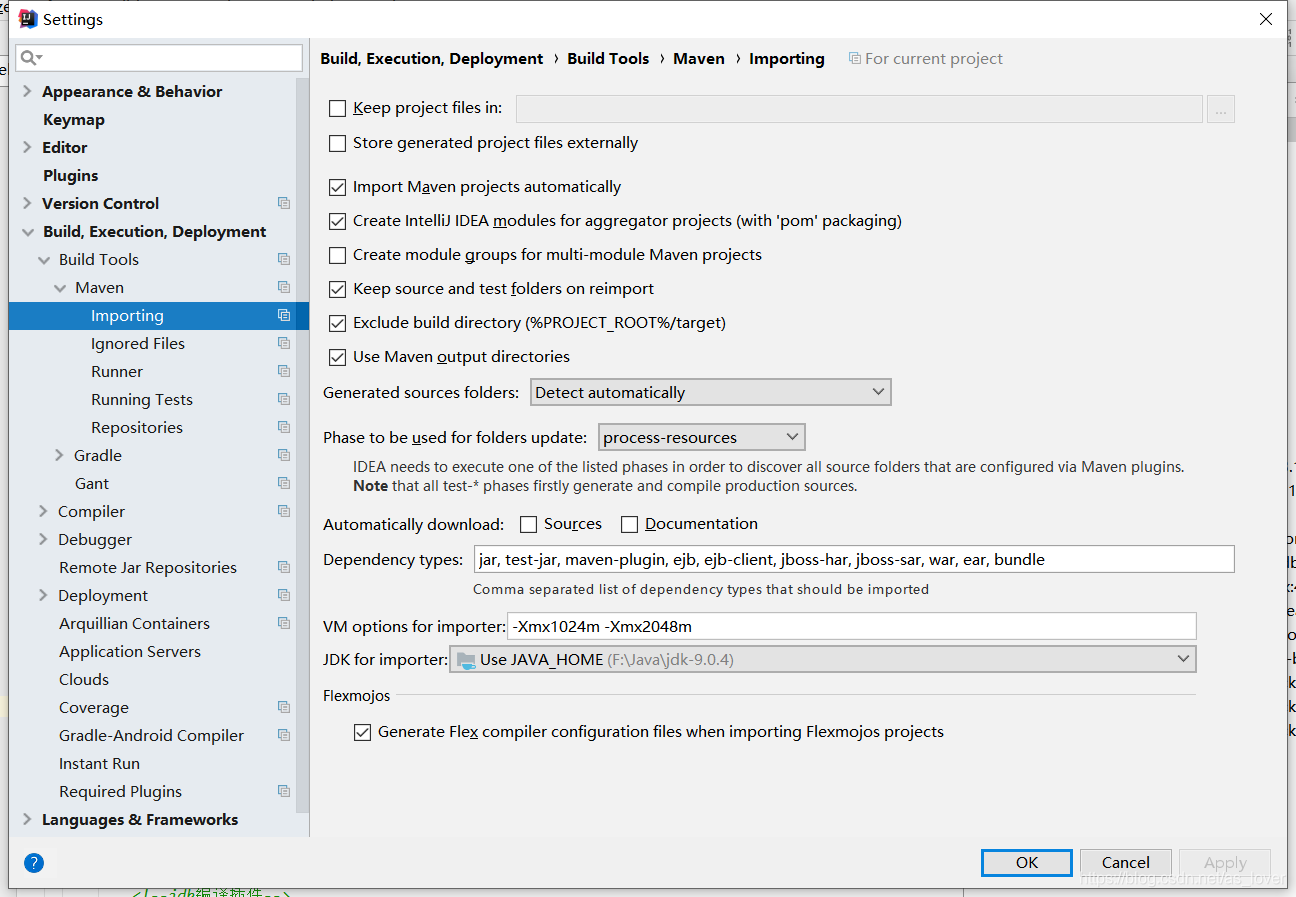Toggle Create IntelliJ IDEA modules for aggregator projects
The height and width of the screenshot is (897, 1296).
pos(338,221)
